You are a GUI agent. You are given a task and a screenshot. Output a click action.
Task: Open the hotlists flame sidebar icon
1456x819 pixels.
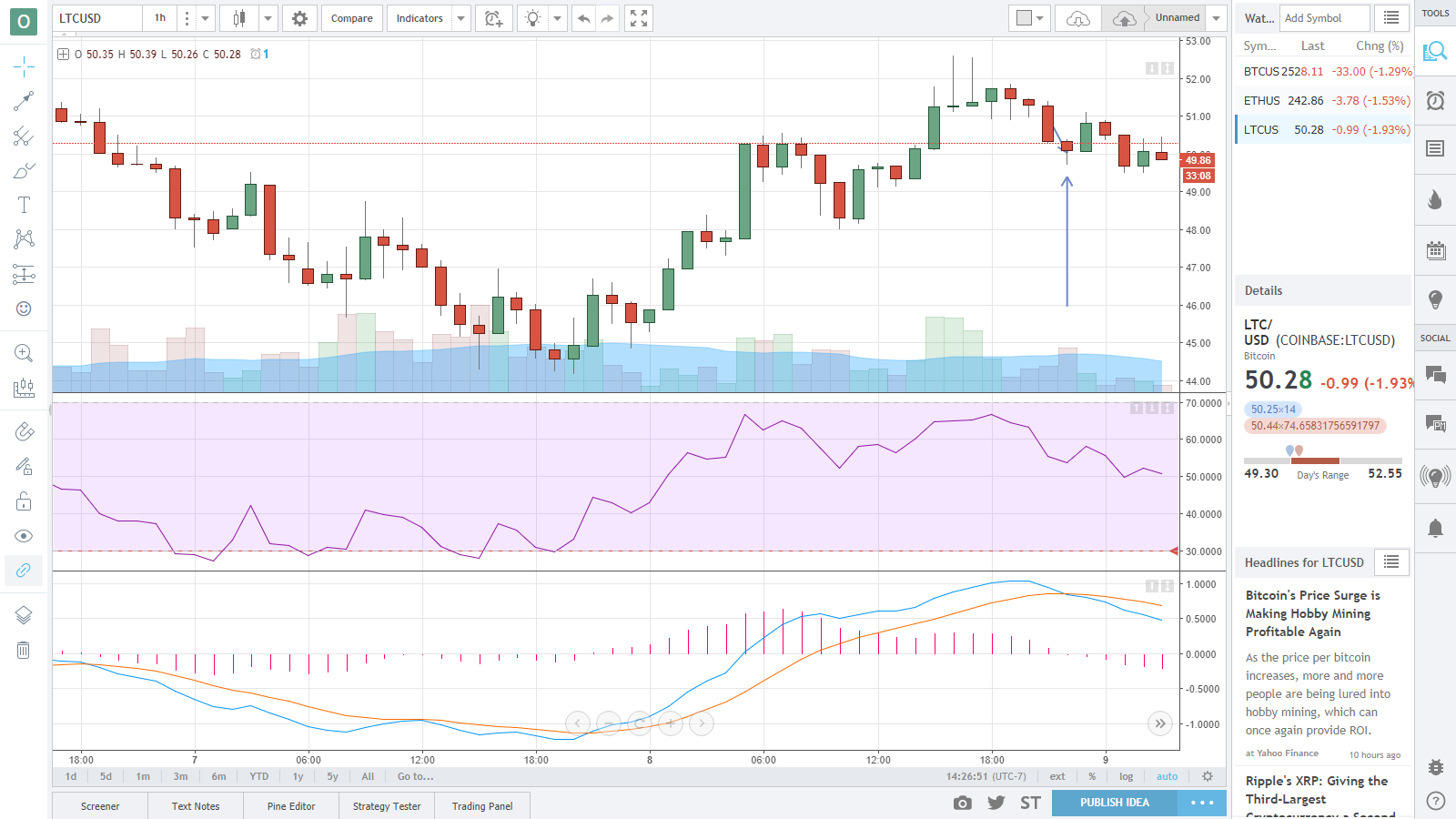(x=1435, y=199)
